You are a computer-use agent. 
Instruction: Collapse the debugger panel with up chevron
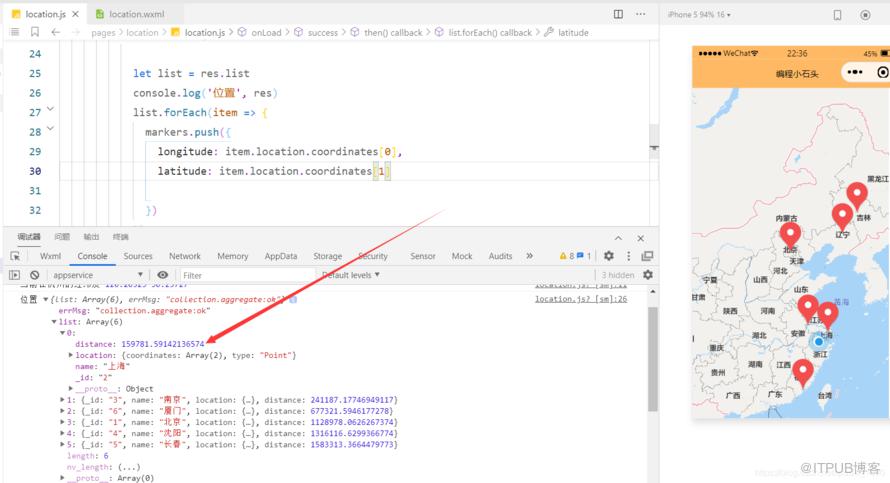618,238
